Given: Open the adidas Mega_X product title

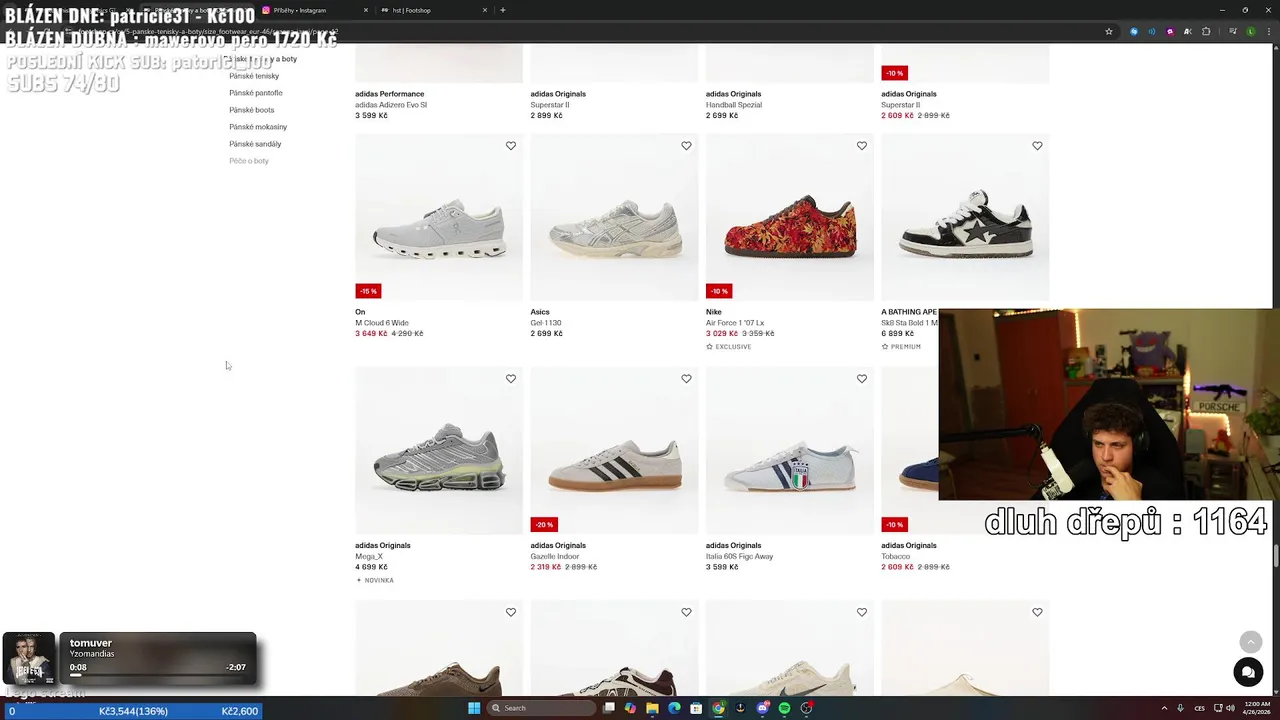Looking at the screenshot, I should [x=369, y=556].
